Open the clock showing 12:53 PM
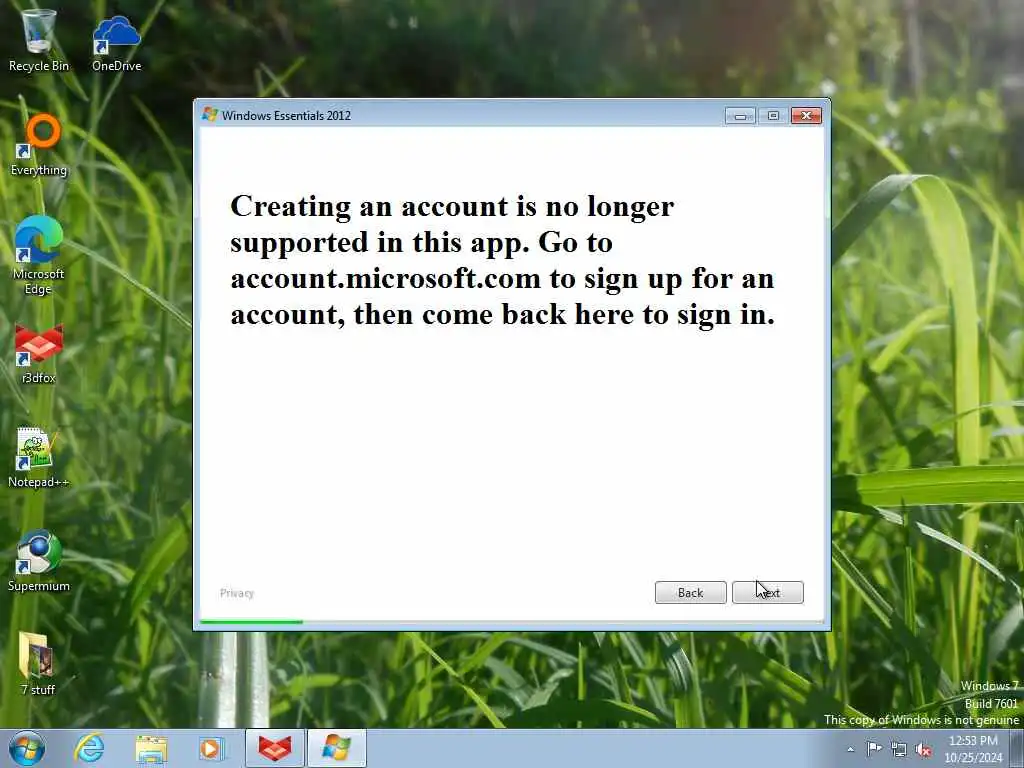The width and height of the screenshot is (1024, 768). tap(973, 749)
